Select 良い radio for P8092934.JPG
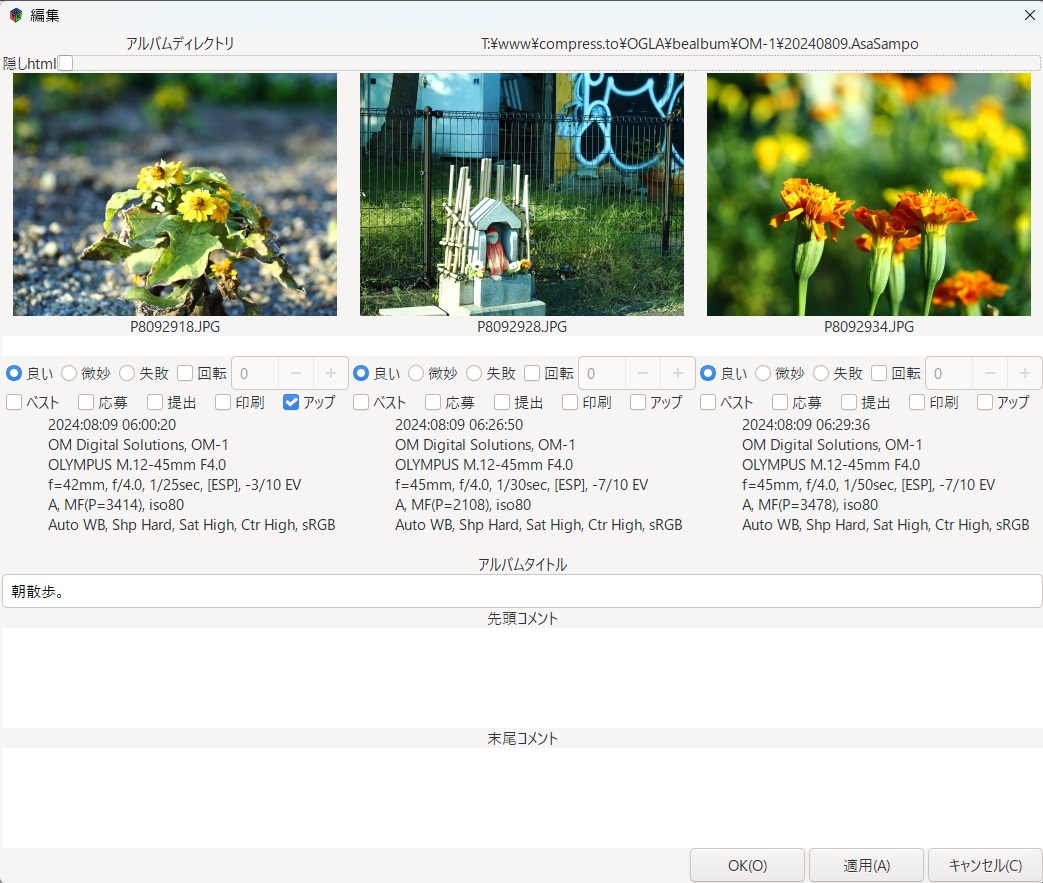The height and width of the screenshot is (883, 1043). (x=708, y=373)
